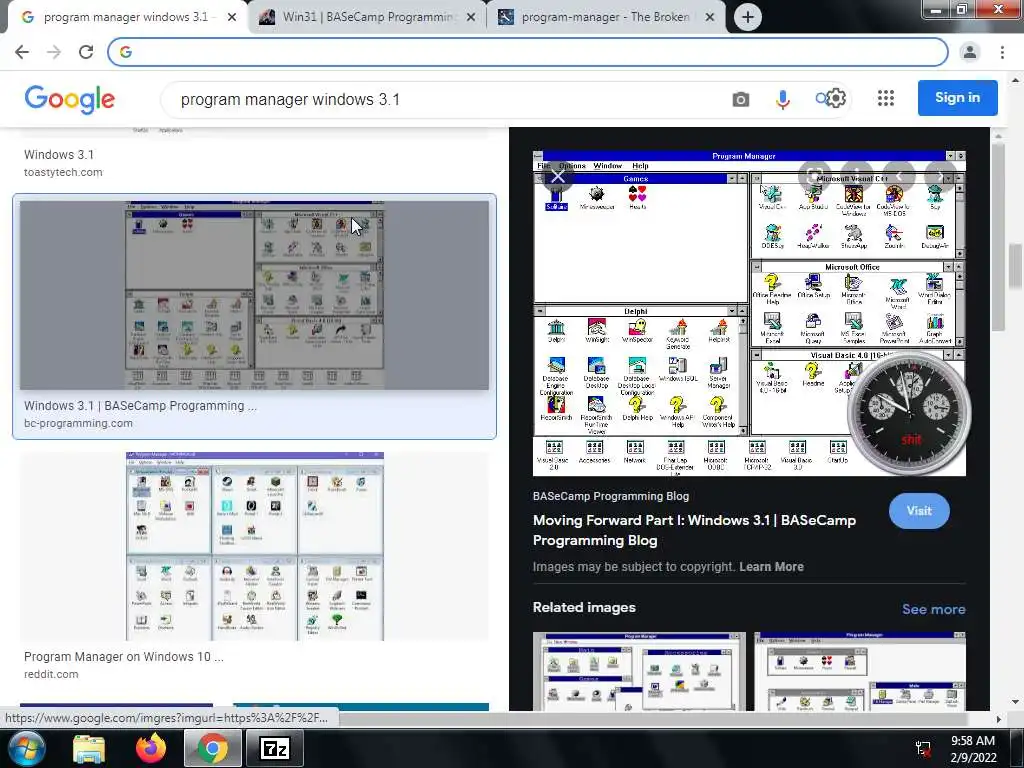The image size is (1024, 768).
Task: Click the 'Related images' heading
Action: tap(584, 607)
